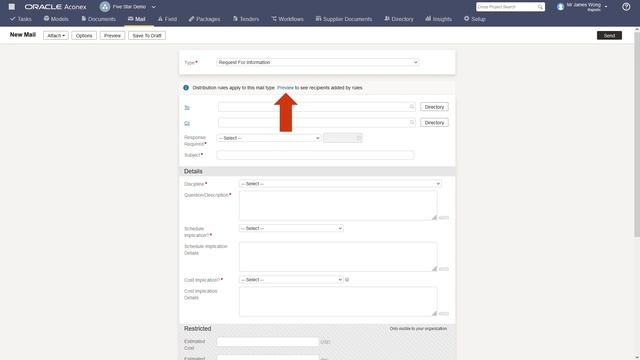This screenshot has width=640, height=360.
Task: Click the To recipients link
Action: pos(187,107)
